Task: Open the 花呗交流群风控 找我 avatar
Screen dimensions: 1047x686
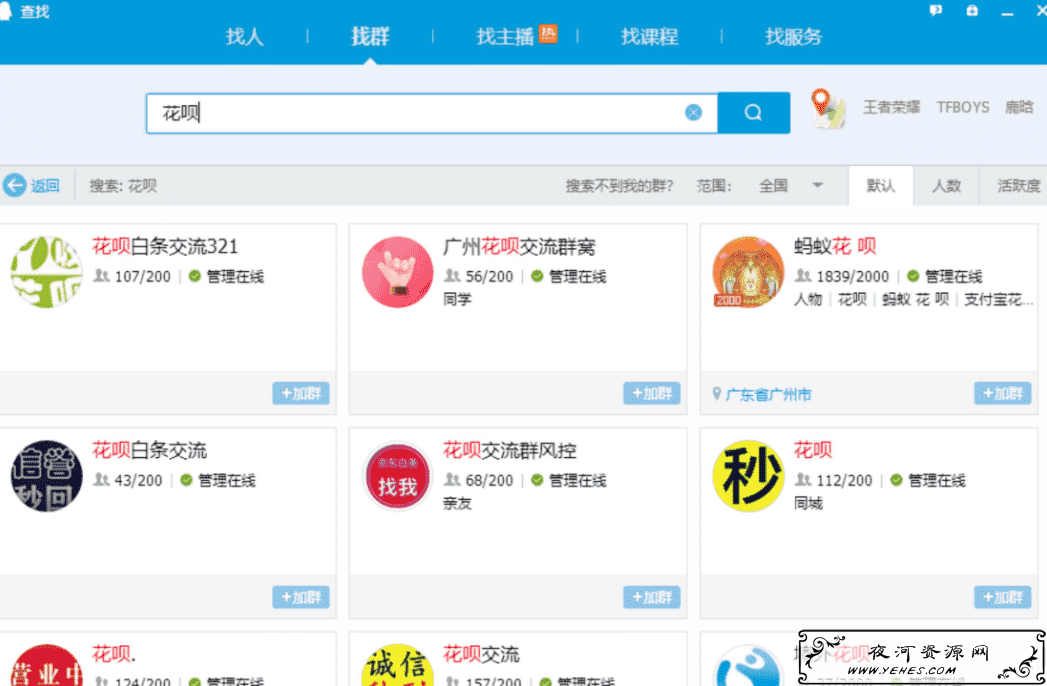Action: (x=397, y=476)
